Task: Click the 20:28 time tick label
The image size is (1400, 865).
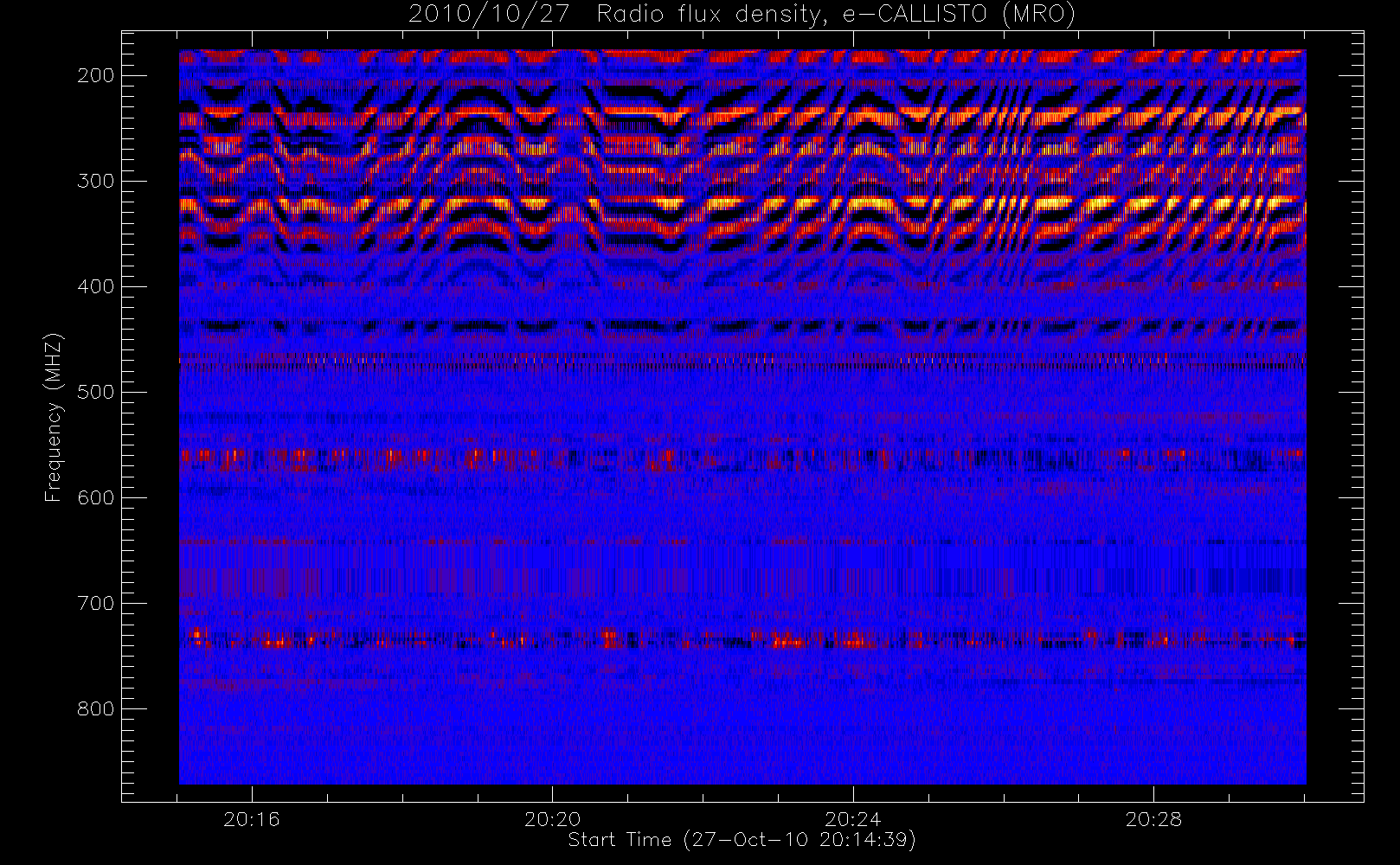Action: (1153, 819)
